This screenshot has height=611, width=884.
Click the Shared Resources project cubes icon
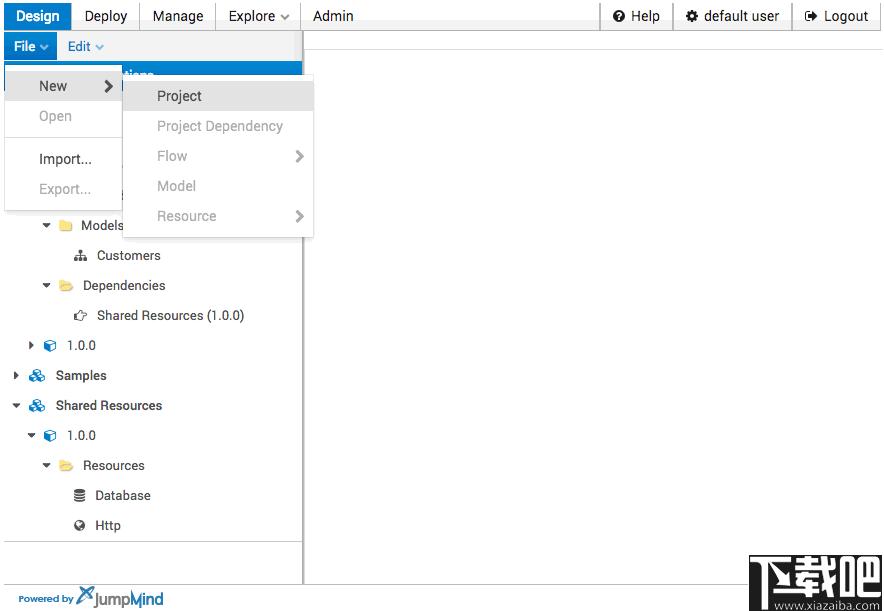[37, 405]
